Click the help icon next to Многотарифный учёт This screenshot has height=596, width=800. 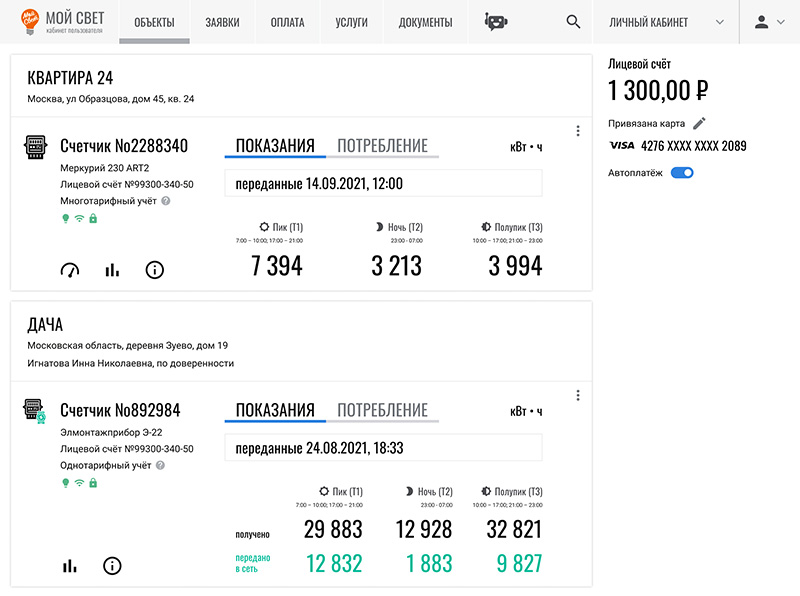166,201
